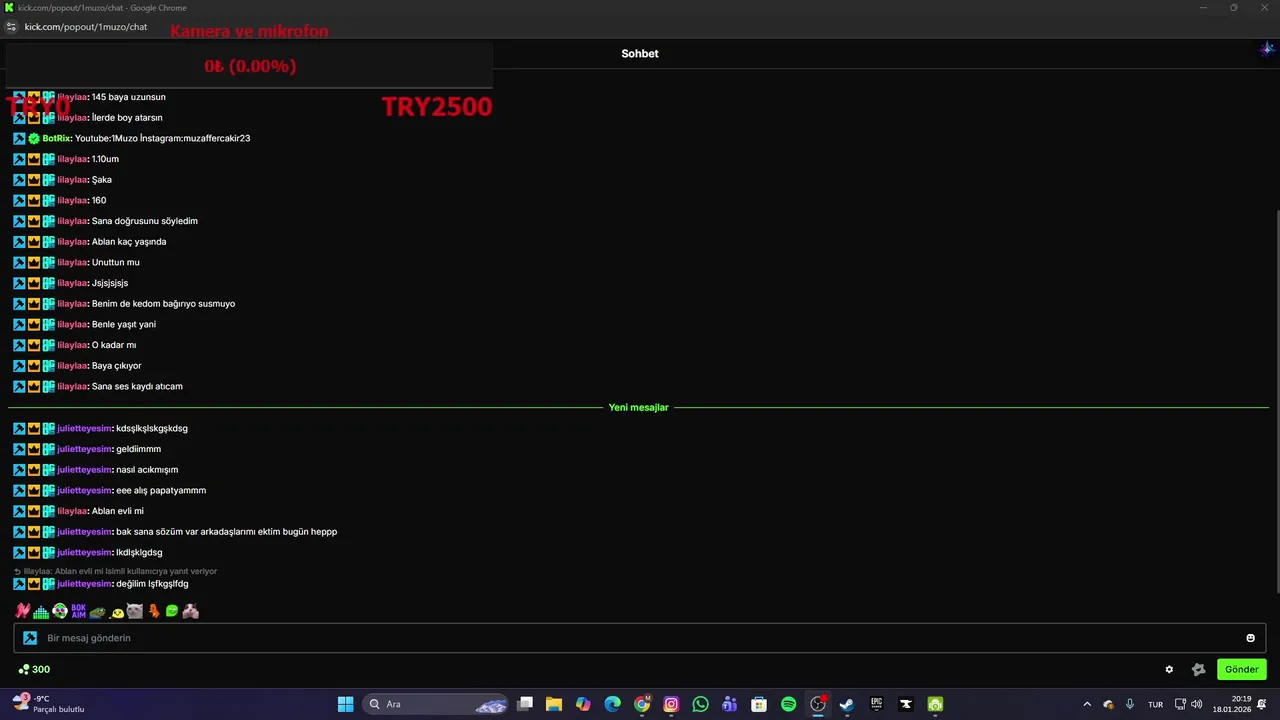Open julietteyesim username on 'kdsşlkşlskgşkdsg' message
This screenshot has height=720, width=1280.
(85, 428)
